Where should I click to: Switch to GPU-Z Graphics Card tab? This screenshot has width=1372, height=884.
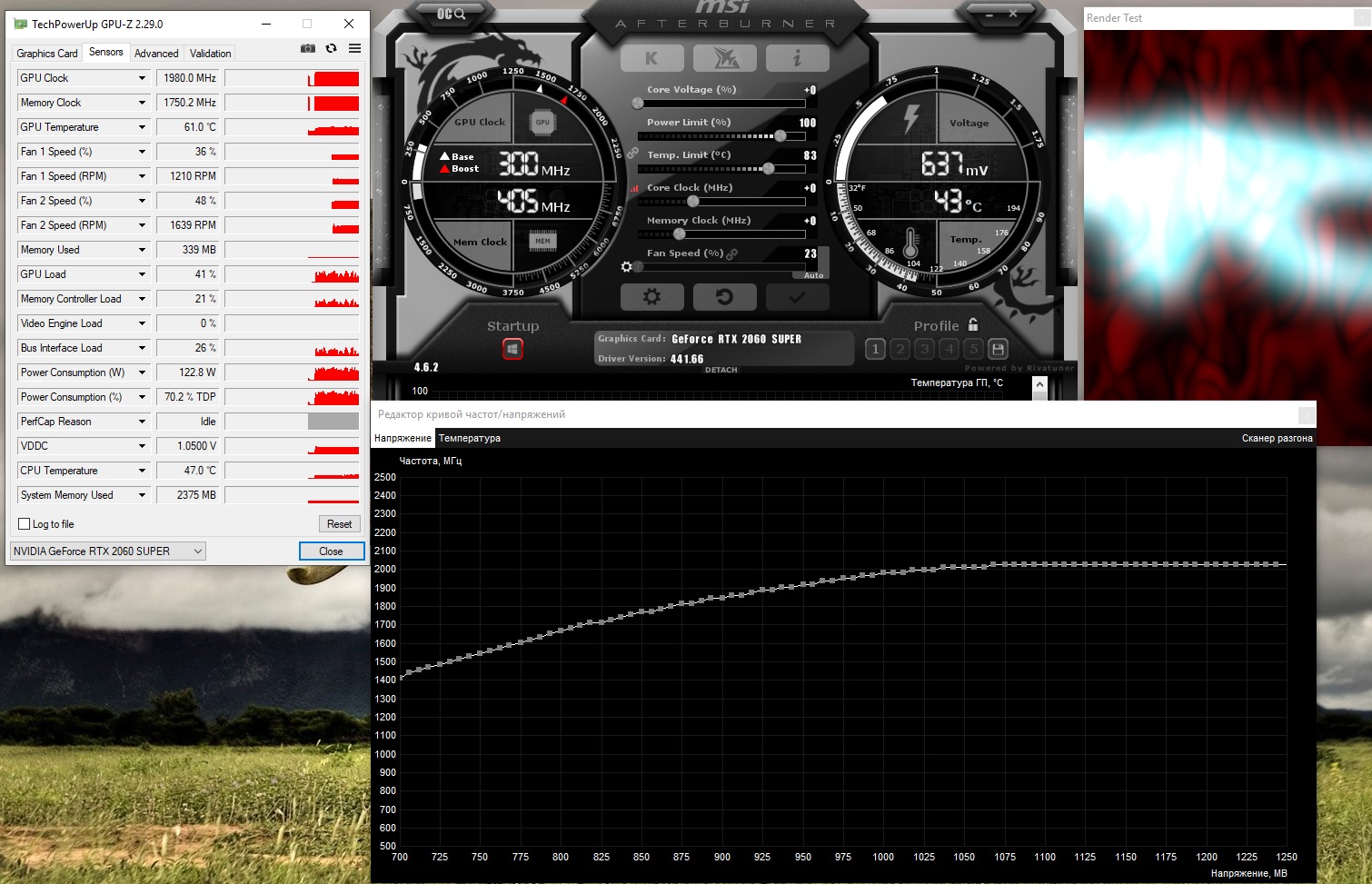47,54
